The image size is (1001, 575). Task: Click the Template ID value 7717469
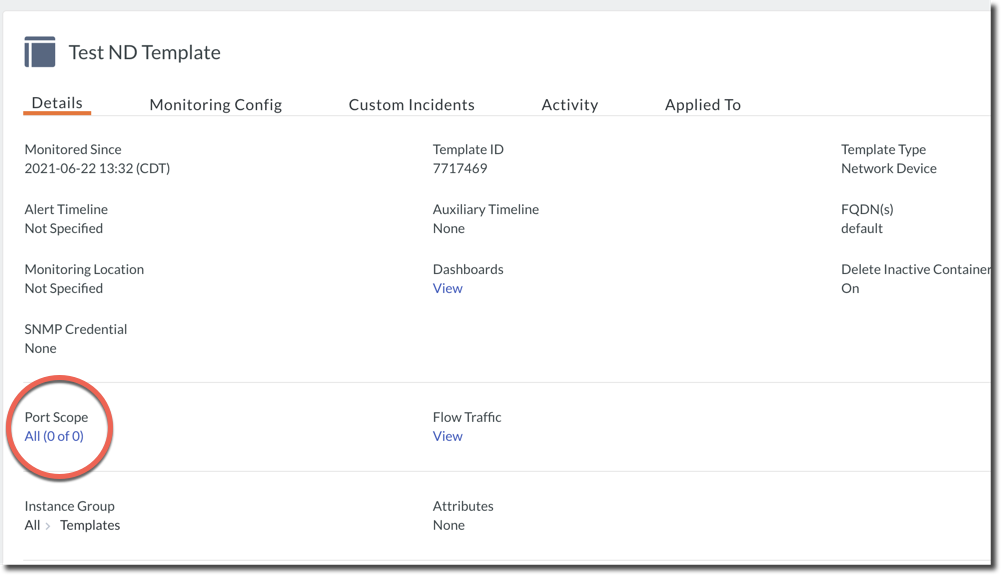pyautogui.click(x=460, y=168)
